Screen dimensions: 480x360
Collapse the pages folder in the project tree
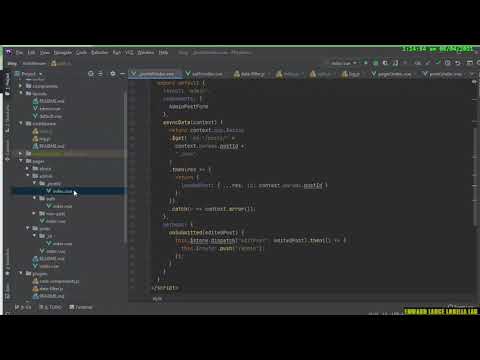(x=21, y=161)
